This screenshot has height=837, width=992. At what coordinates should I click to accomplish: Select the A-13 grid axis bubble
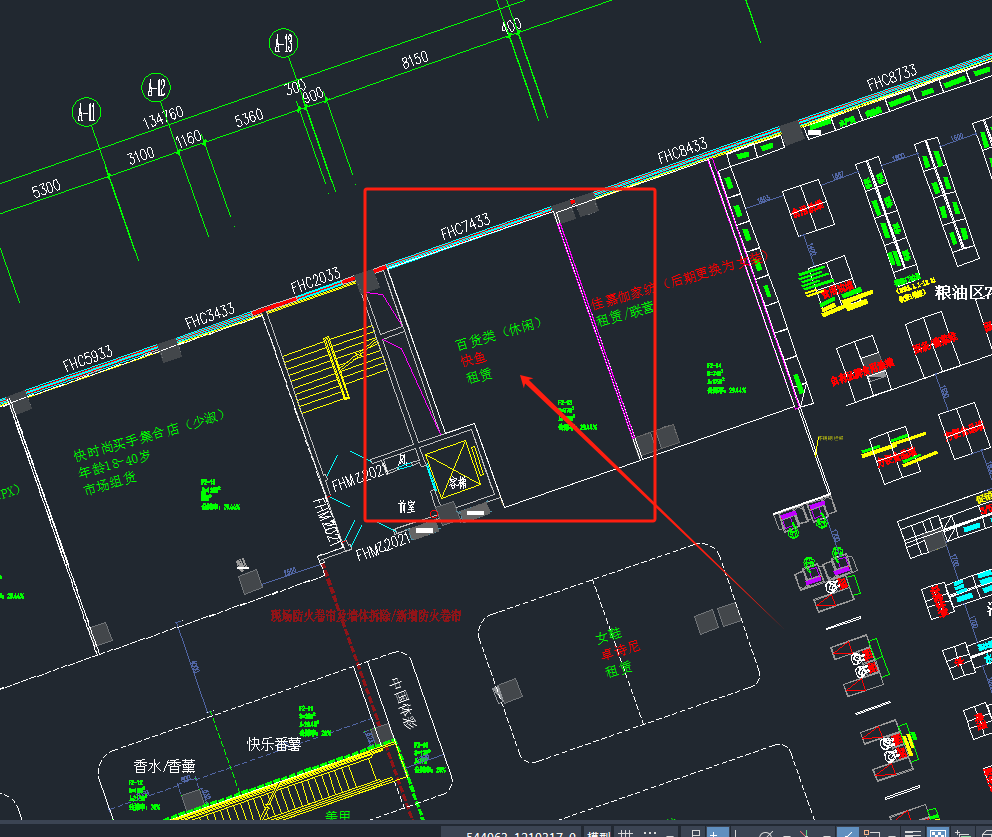284,43
